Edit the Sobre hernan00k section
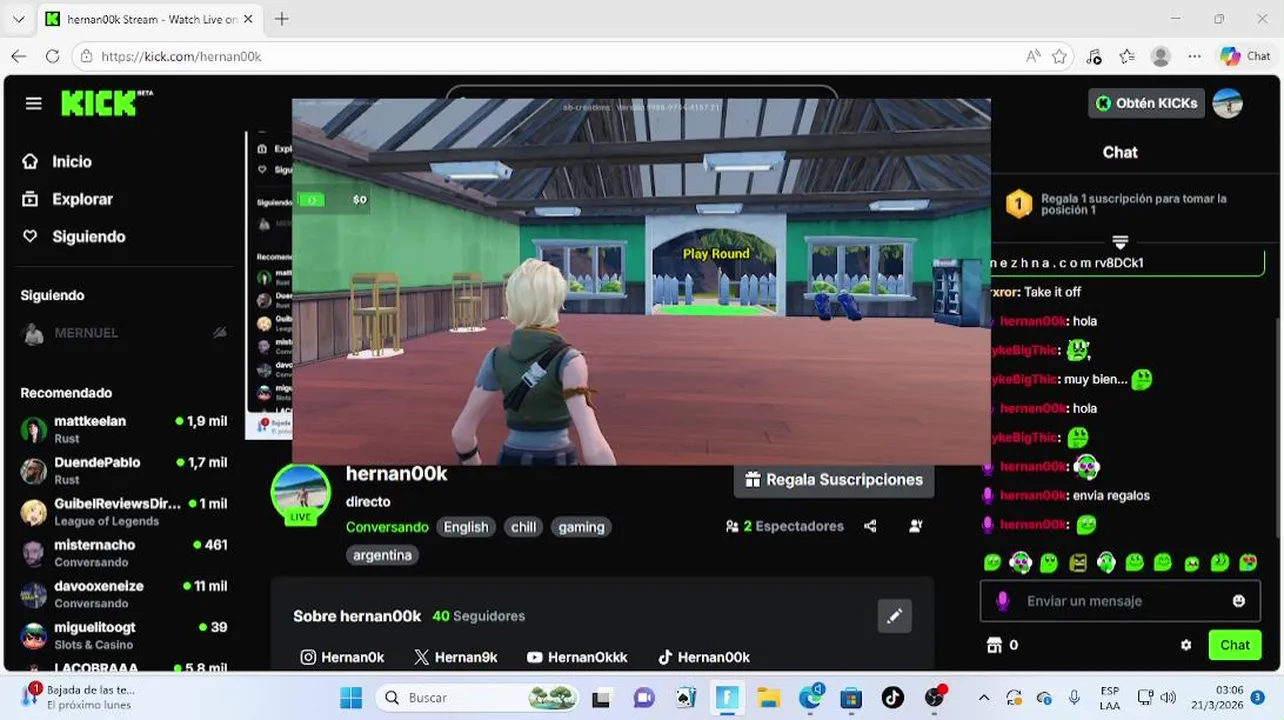 [894, 616]
